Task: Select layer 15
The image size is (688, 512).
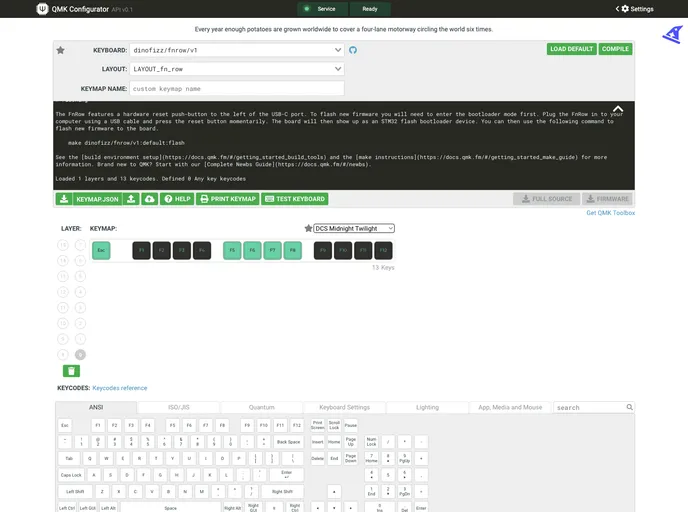Action: point(63,245)
